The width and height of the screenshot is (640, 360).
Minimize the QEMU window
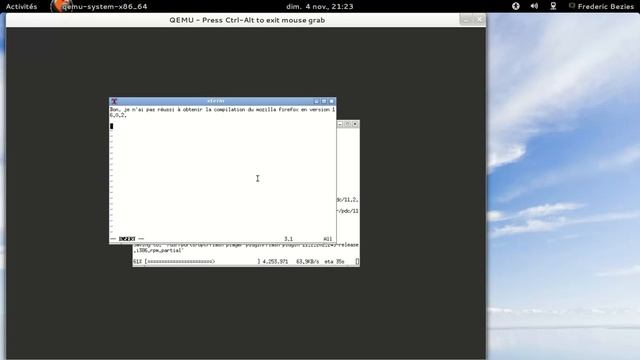coord(466,19)
